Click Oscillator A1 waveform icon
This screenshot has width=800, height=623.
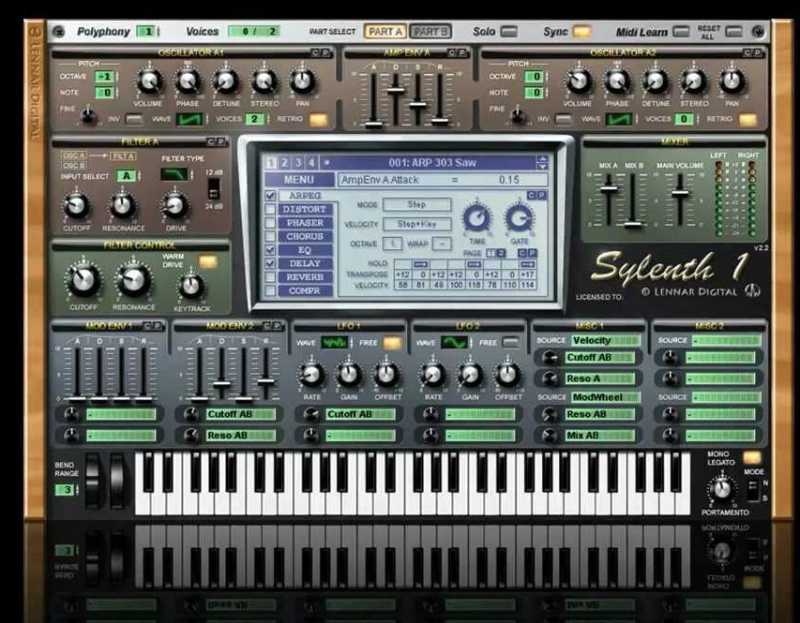[189, 119]
